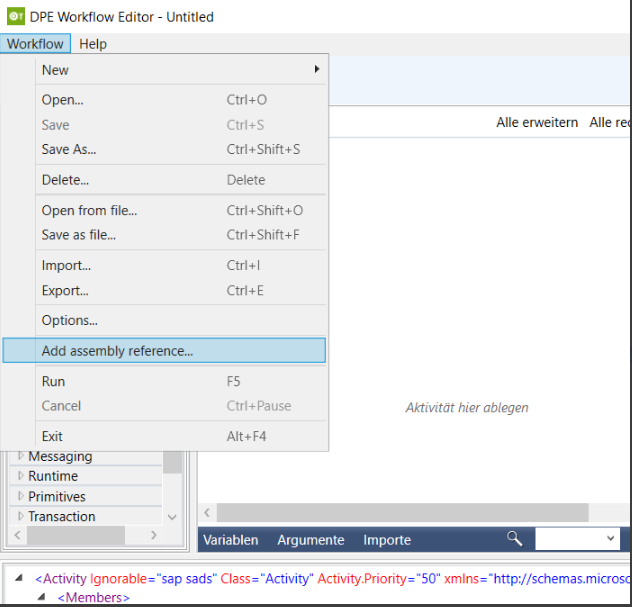Click the Variablen tab
632x607 pixels.
click(230, 540)
